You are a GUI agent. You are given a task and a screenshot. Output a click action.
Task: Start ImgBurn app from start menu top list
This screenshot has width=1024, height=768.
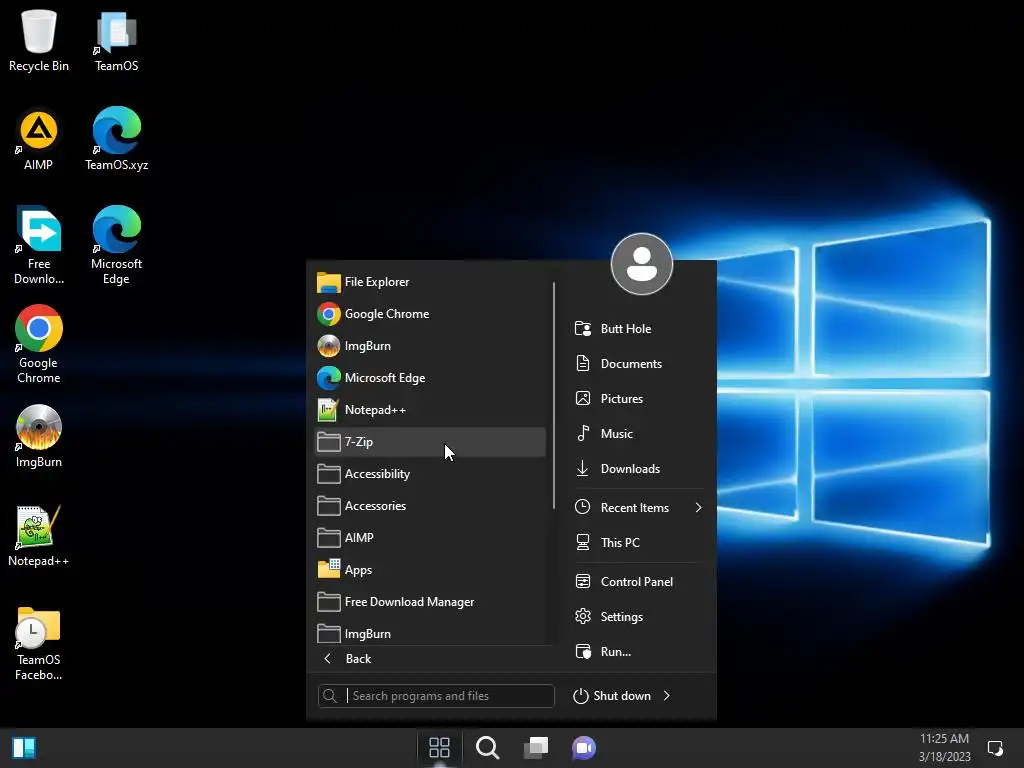(x=430, y=346)
